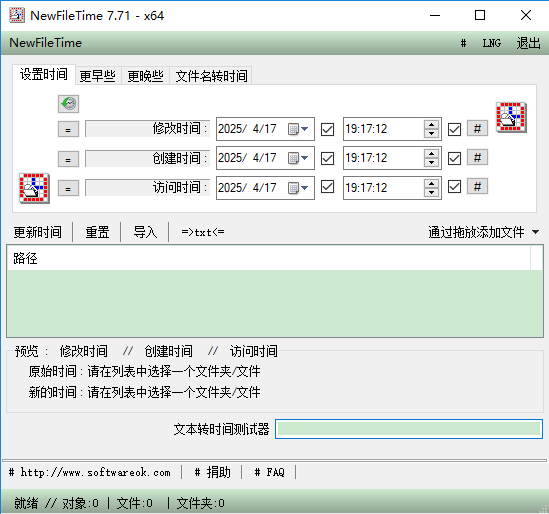Click the # button in 创建时间 row

pyautogui.click(x=477, y=158)
